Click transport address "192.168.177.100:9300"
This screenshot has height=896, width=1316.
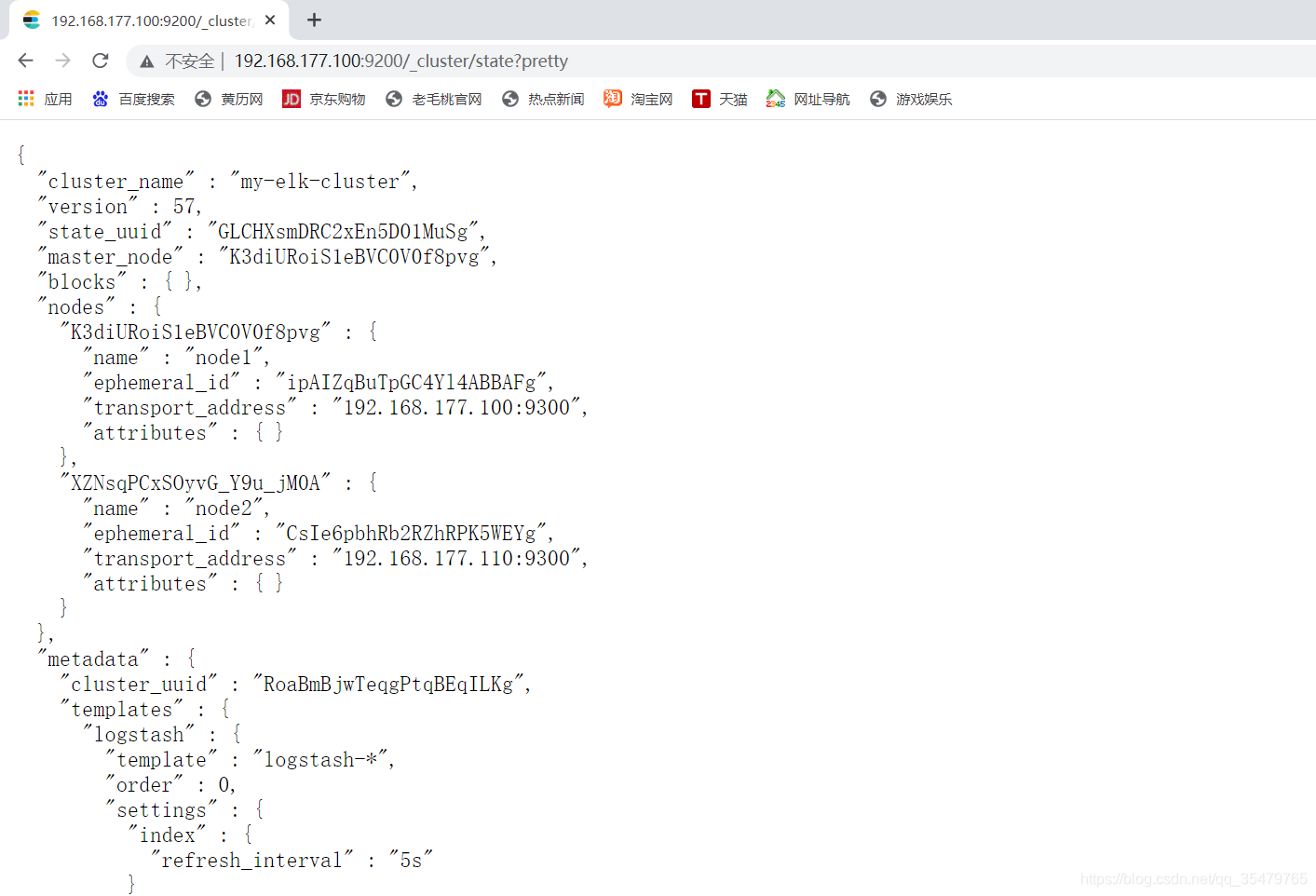tap(456, 407)
